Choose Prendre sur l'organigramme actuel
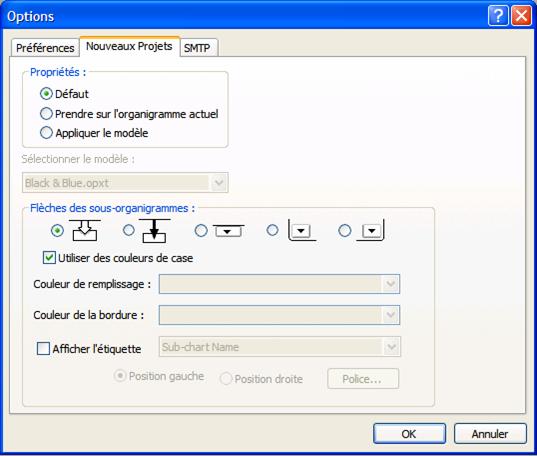Screen dimensions: 537x456 click(x=129, y=113)
